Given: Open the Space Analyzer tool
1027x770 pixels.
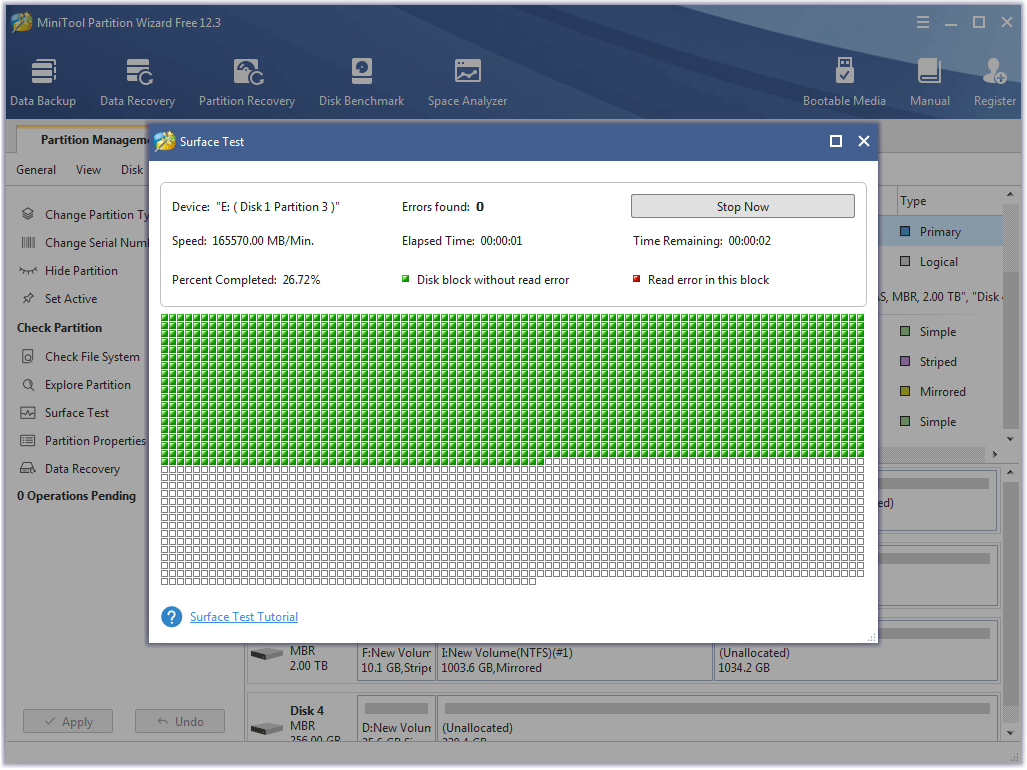Looking at the screenshot, I should 468,82.
